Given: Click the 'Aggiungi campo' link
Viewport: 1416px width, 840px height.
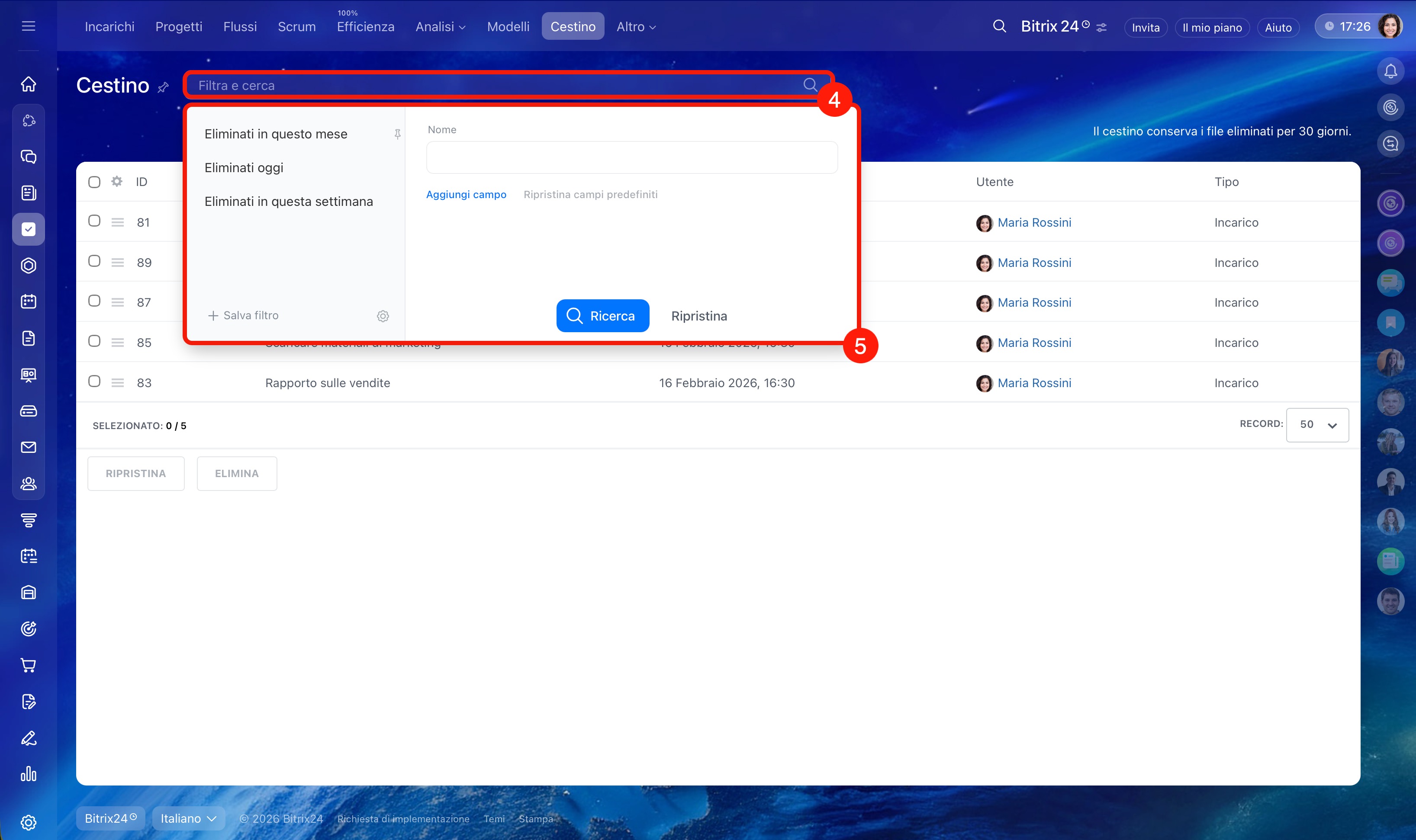Looking at the screenshot, I should tap(465, 194).
